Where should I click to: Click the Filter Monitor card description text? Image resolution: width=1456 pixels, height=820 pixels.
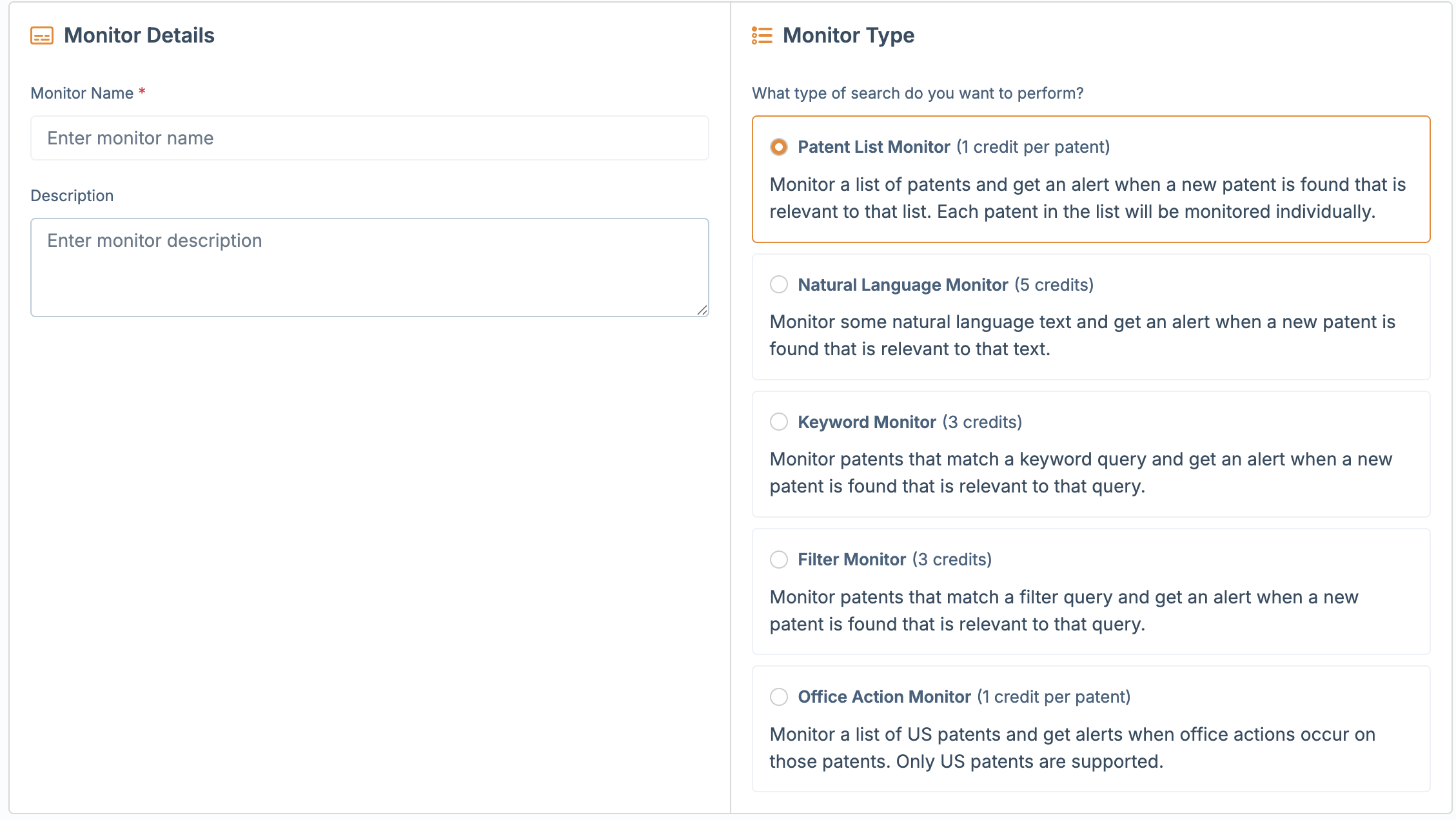1064,610
